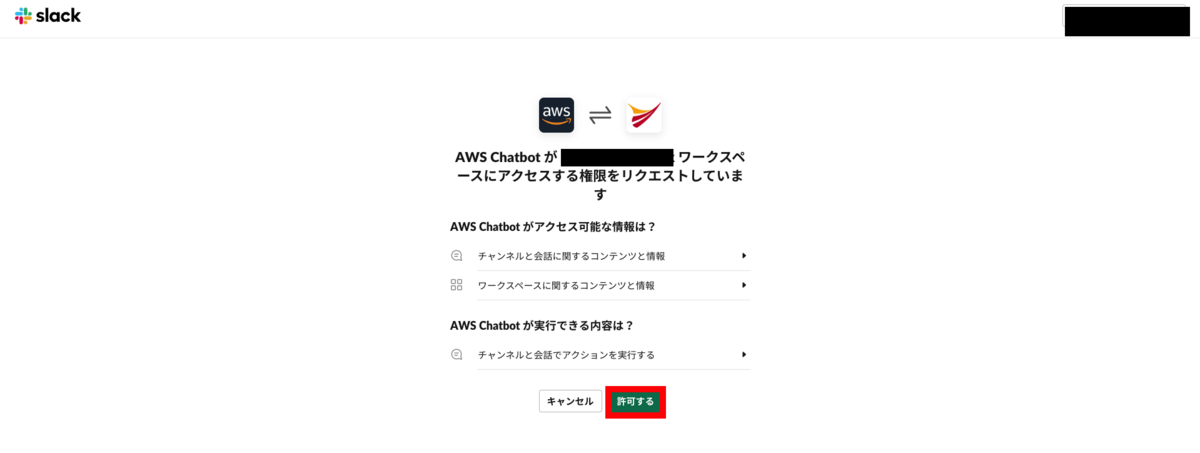
Task: Expand arrow for チャンネルと会話でアクションを実行する
Action: tap(744, 354)
